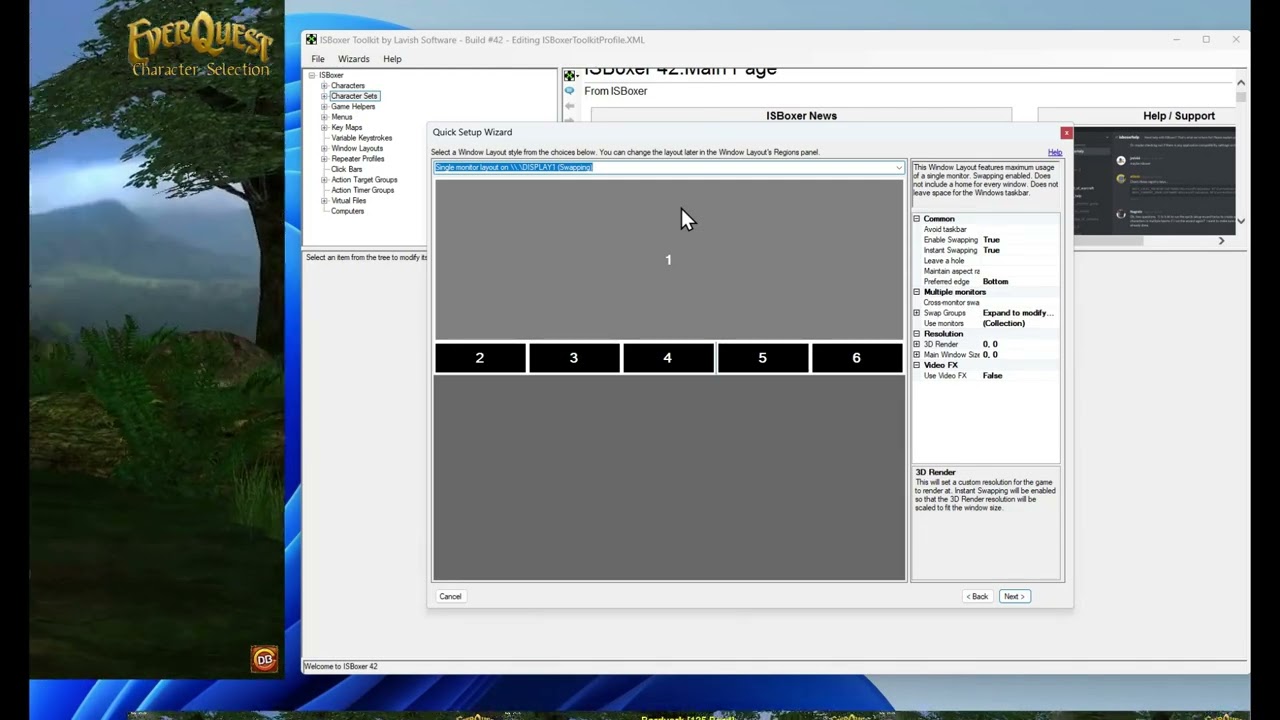Click the Cancel button
The image size is (1280, 720).
(x=450, y=597)
